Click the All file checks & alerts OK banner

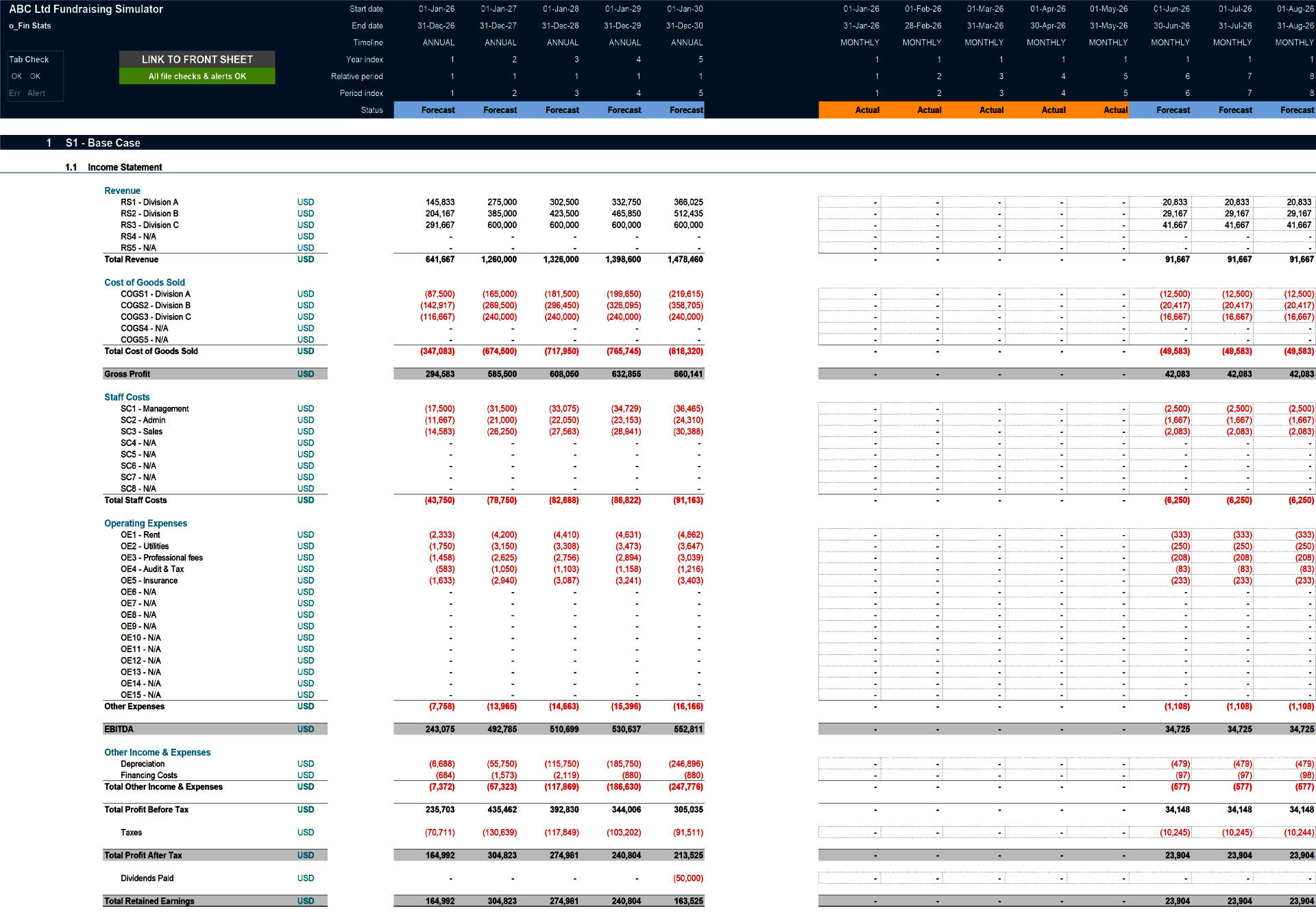197,76
